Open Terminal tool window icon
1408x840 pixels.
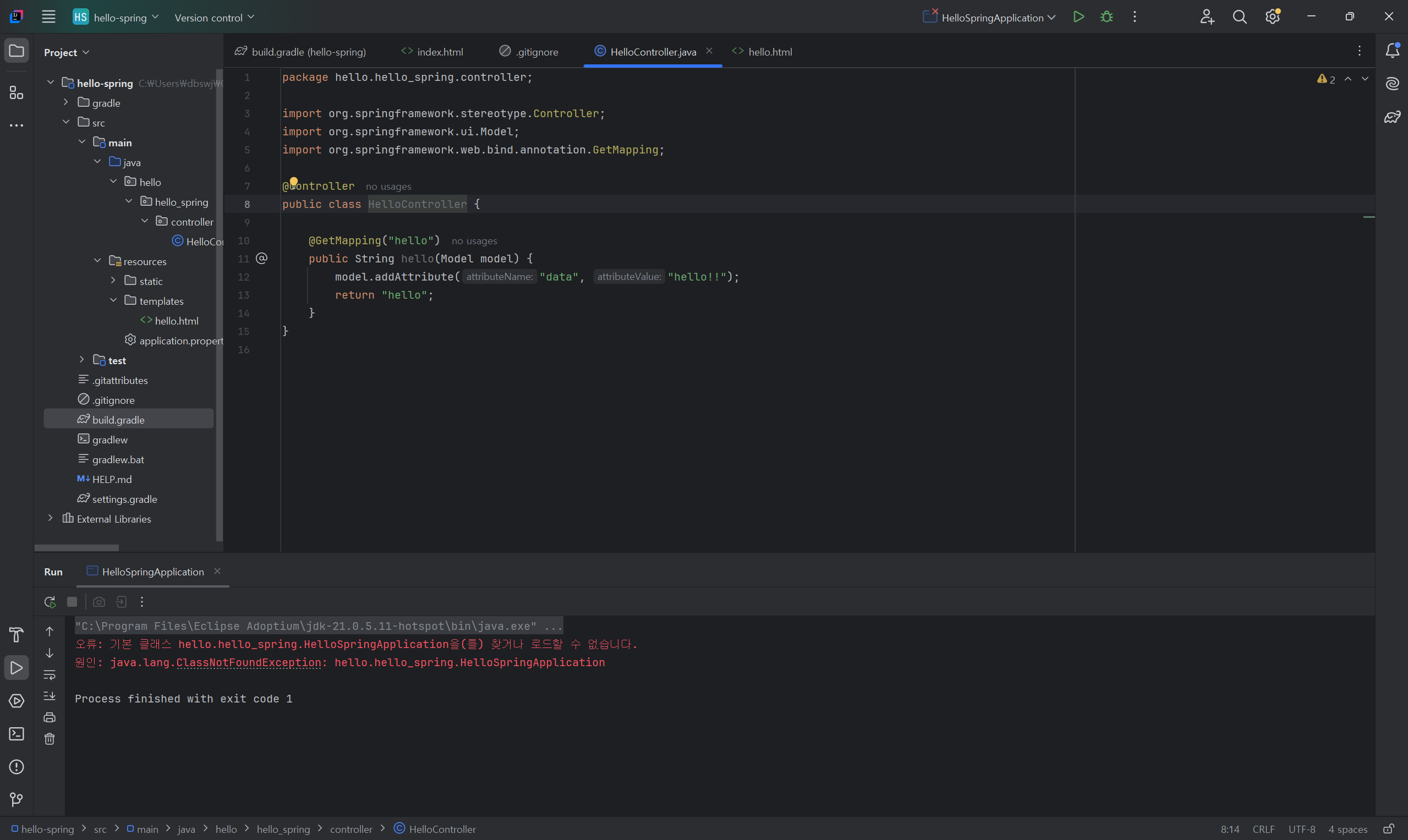[x=17, y=734]
